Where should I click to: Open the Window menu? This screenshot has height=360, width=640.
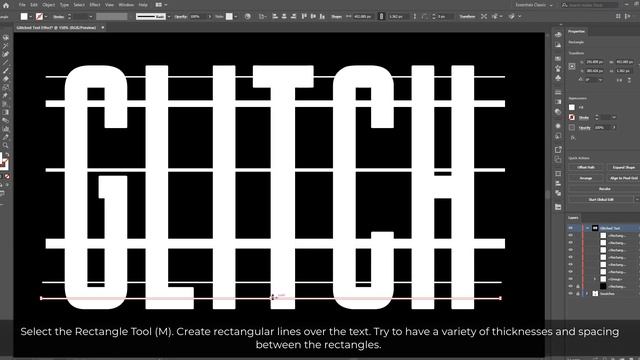pos(126,5)
